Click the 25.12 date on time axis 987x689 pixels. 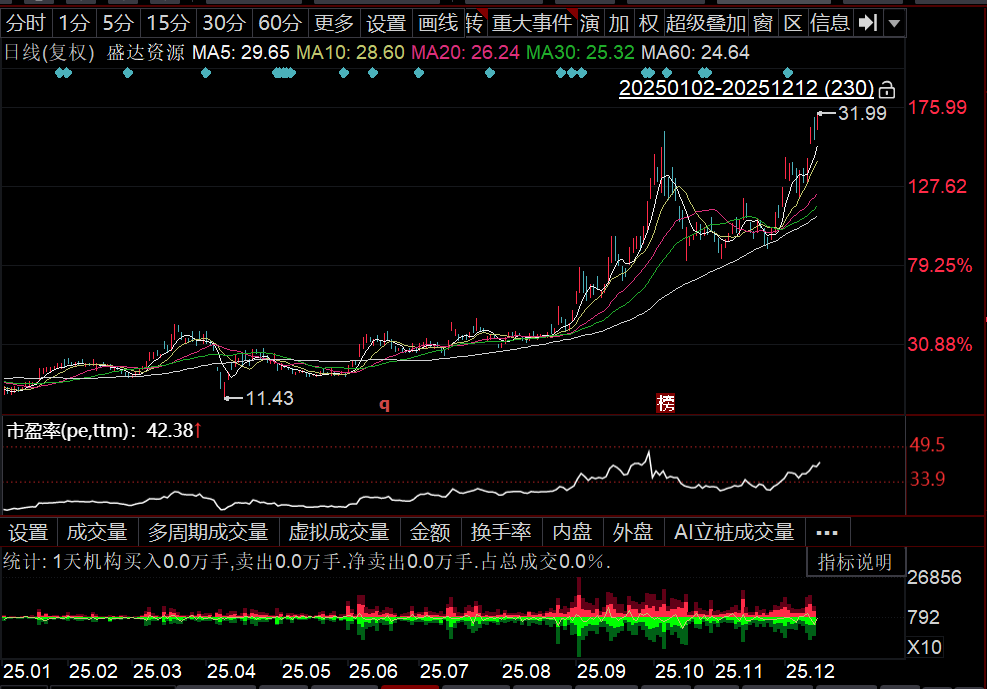pyautogui.click(x=810, y=672)
